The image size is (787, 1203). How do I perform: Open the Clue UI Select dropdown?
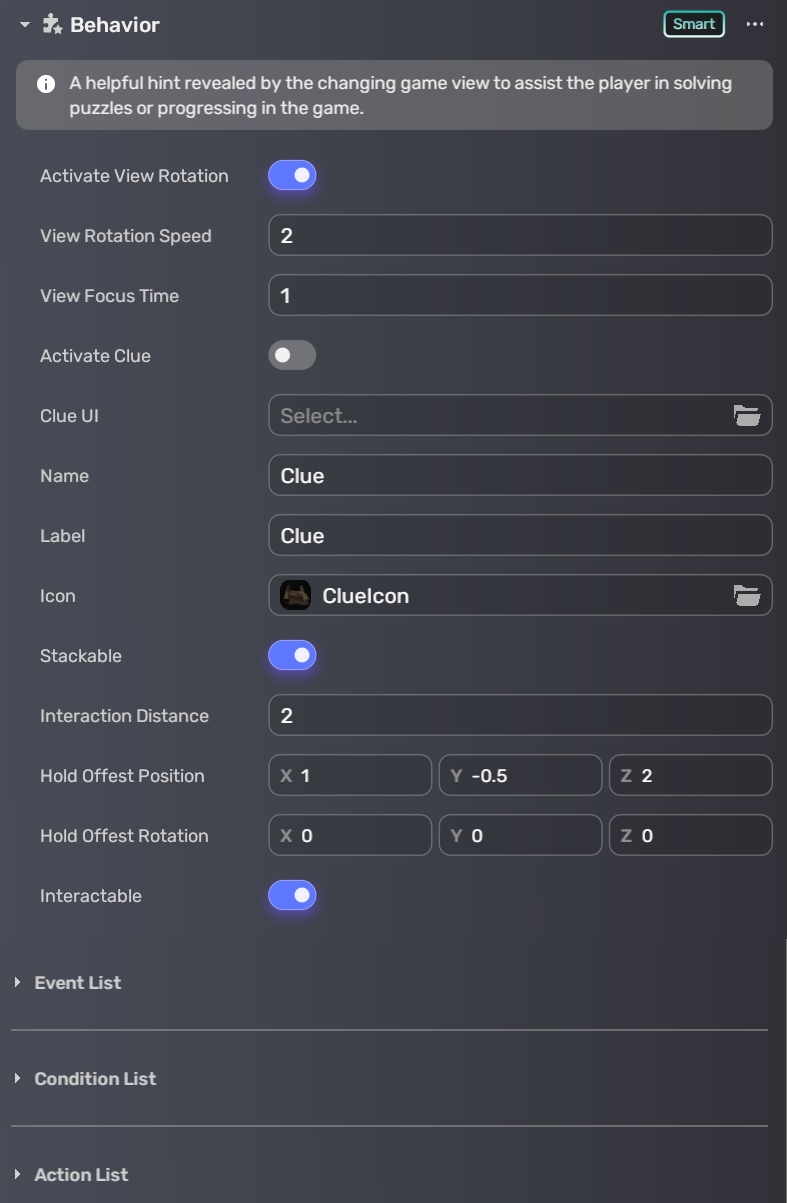point(500,416)
